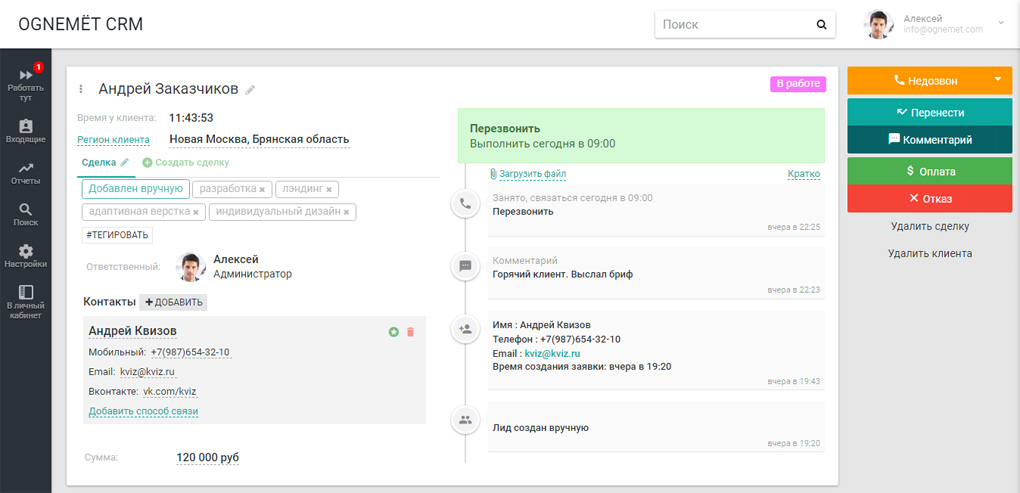Remove the индивидуальный дизайн tag
The height and width of the screenshot is (493, 1020).
pyautogui.click(x=346, y=212)
